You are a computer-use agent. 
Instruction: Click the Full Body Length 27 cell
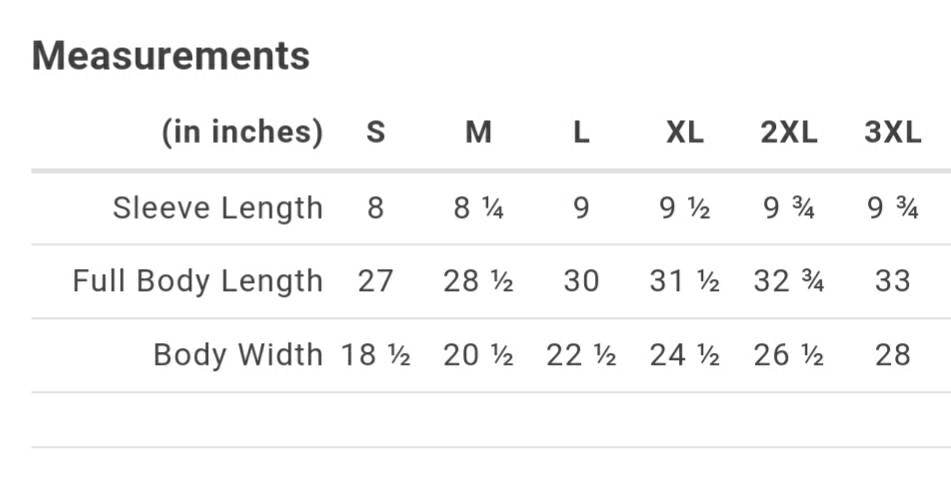[375, 281]
